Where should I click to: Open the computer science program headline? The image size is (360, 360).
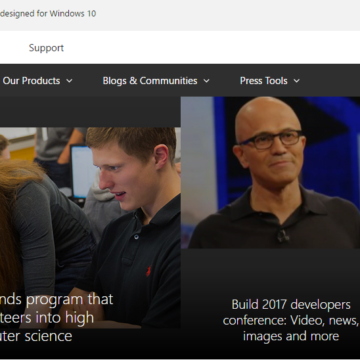(57, 318)
